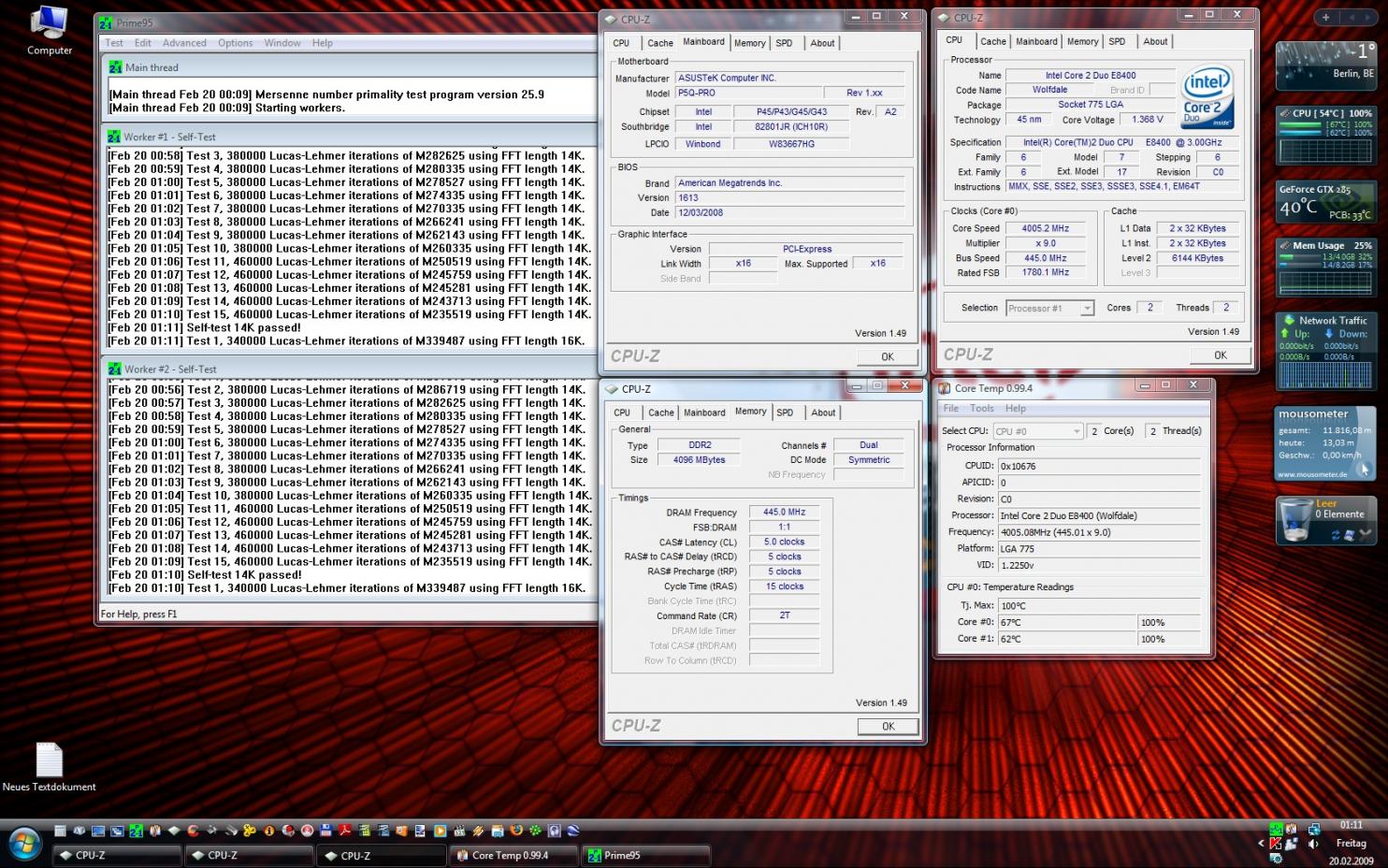Select Neues Textdokument file on desktop

49,767
